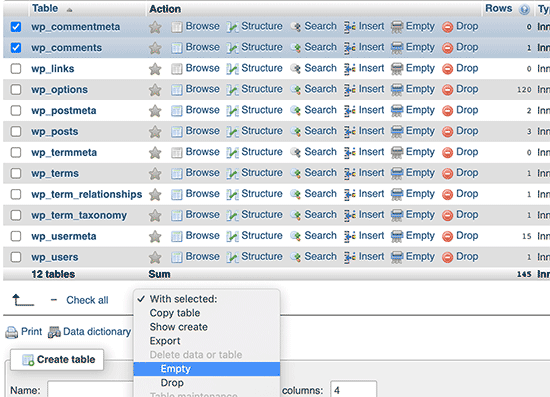Click the Check all link
Image resolution: width=550 pixels, height=397 pixels.
[x=87, y=300]
